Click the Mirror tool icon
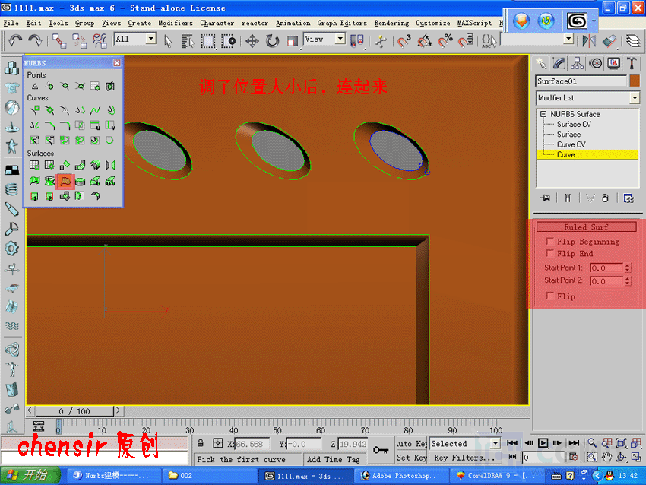 pos(589,41)
